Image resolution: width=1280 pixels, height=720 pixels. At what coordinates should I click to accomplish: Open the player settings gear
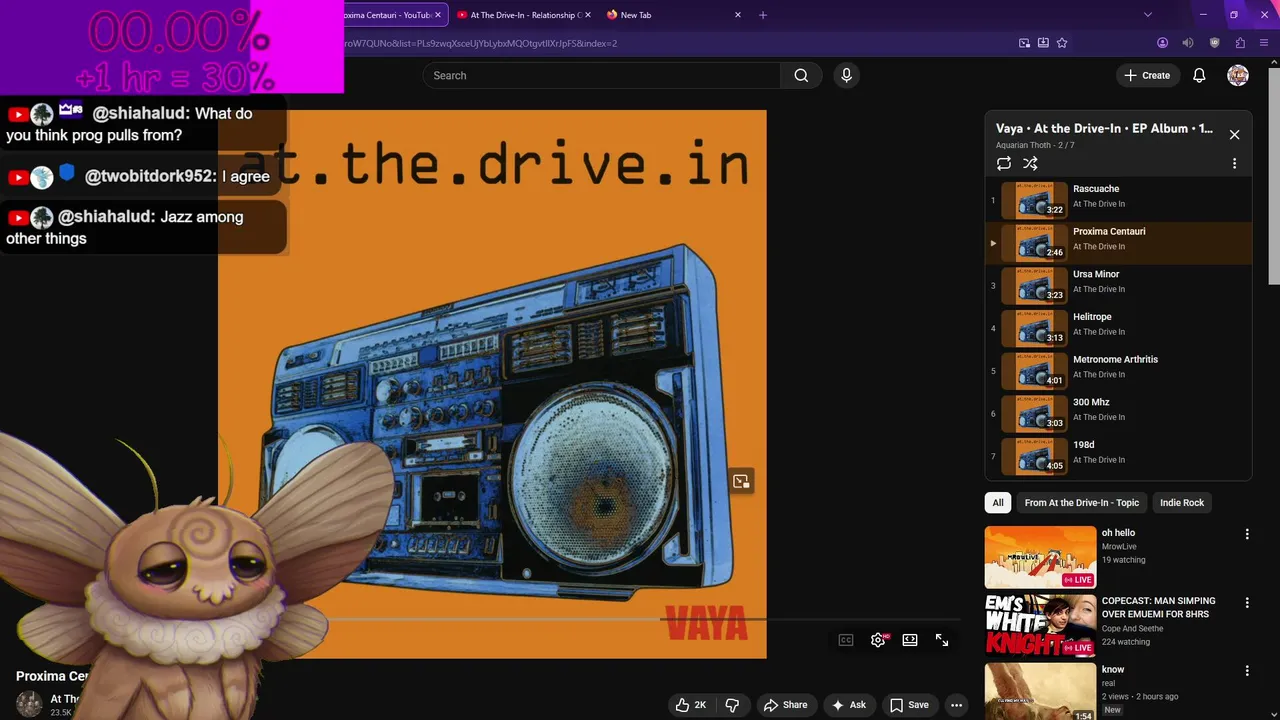click(x=878, y=640)
